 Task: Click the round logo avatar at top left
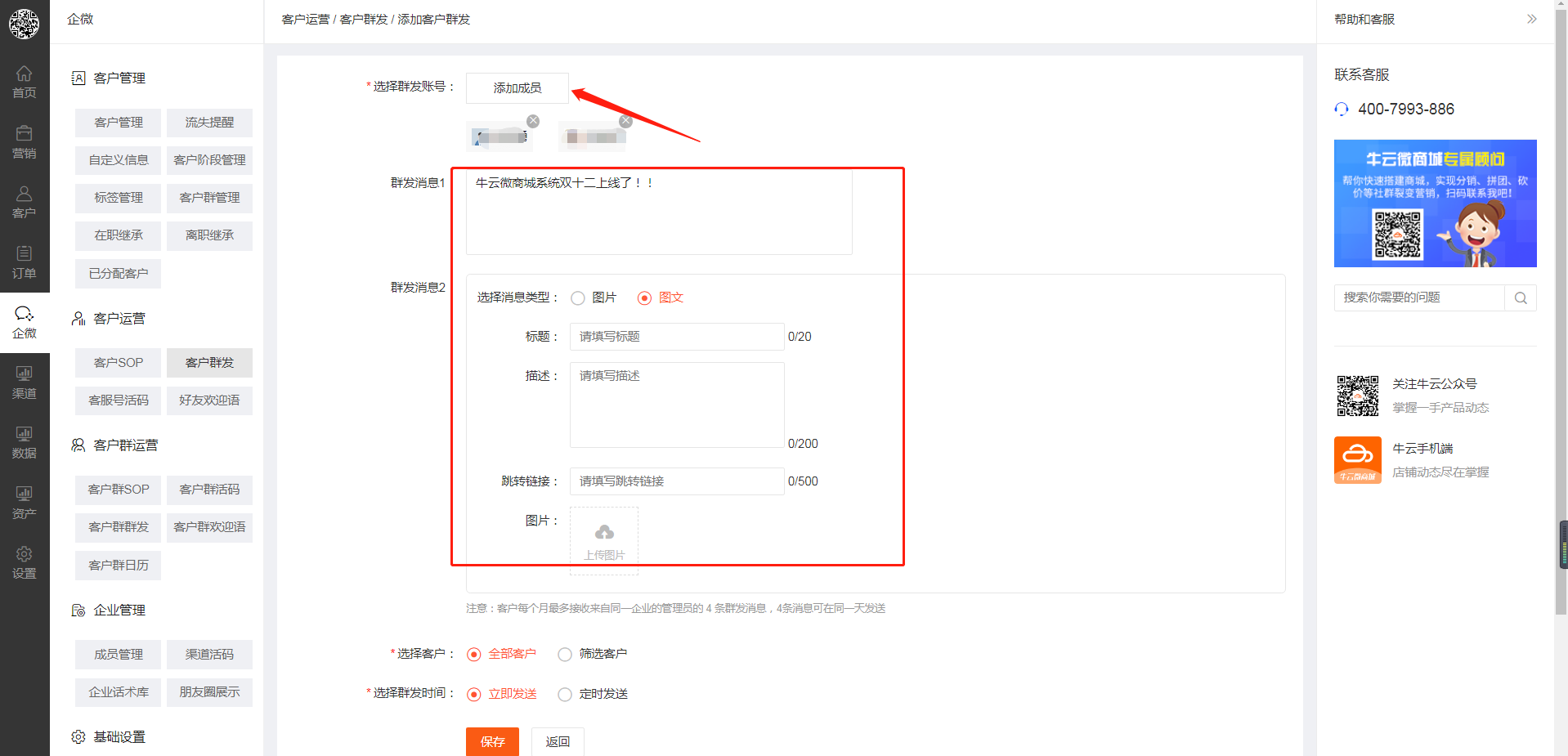click(x=25, y=24)
